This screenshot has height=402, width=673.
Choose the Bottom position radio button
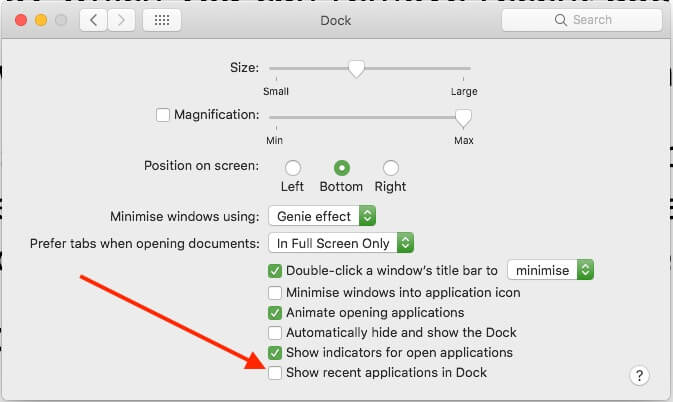point(342,168)
